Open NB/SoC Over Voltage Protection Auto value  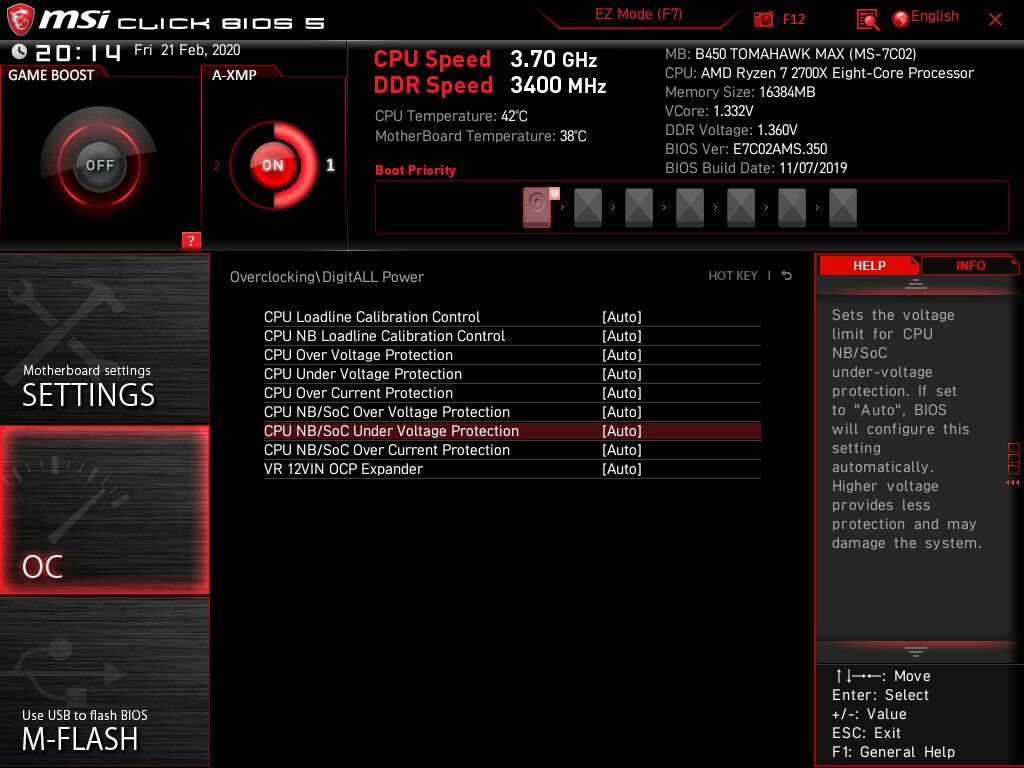pyautogui.click(x=622, y=411)
